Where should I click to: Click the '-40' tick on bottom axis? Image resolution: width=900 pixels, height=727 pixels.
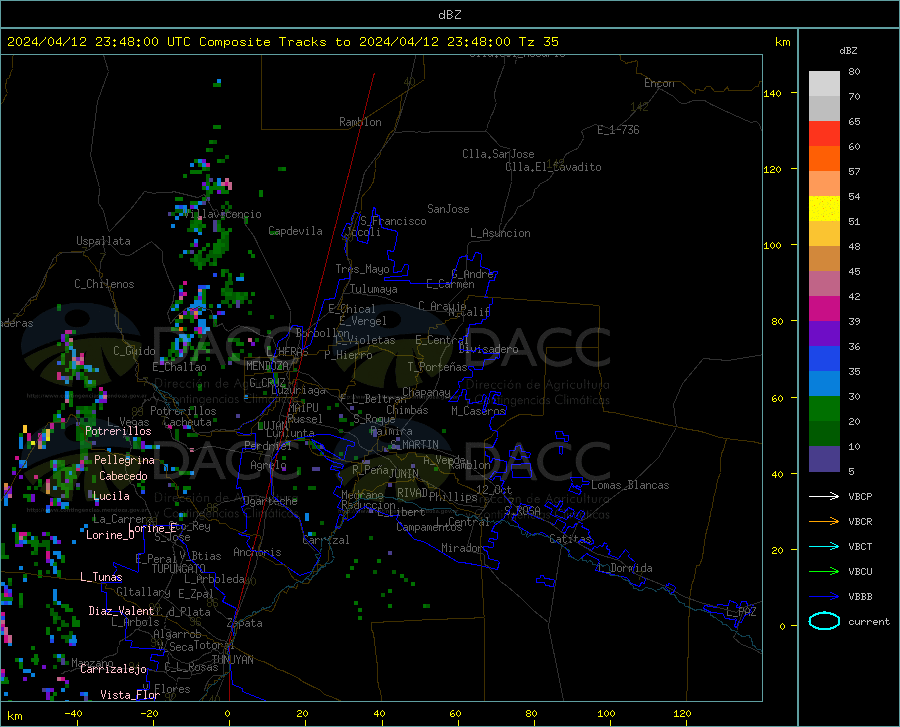pyautogui.click(x=73, y=713)
